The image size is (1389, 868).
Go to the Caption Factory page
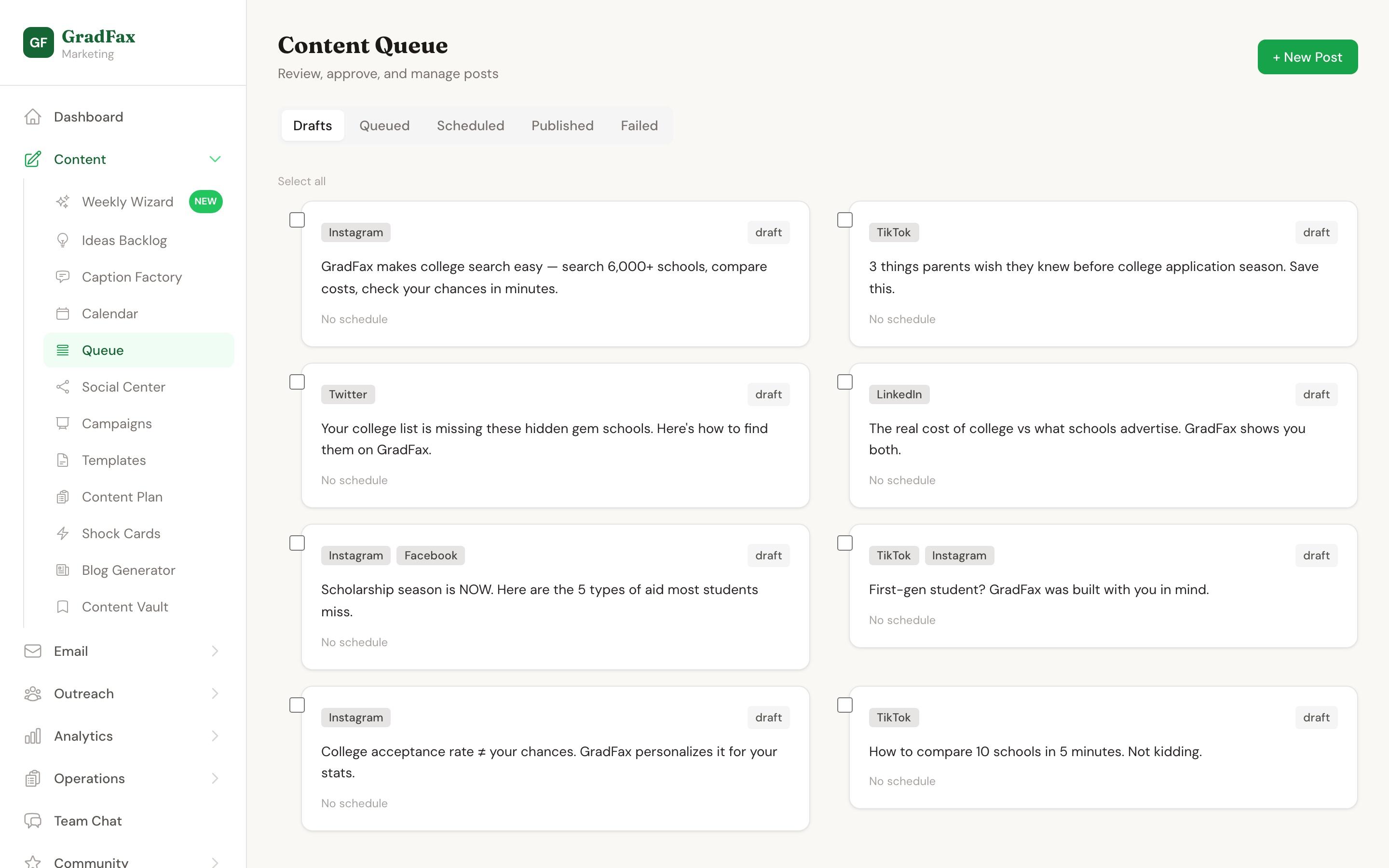pos(139,277)
